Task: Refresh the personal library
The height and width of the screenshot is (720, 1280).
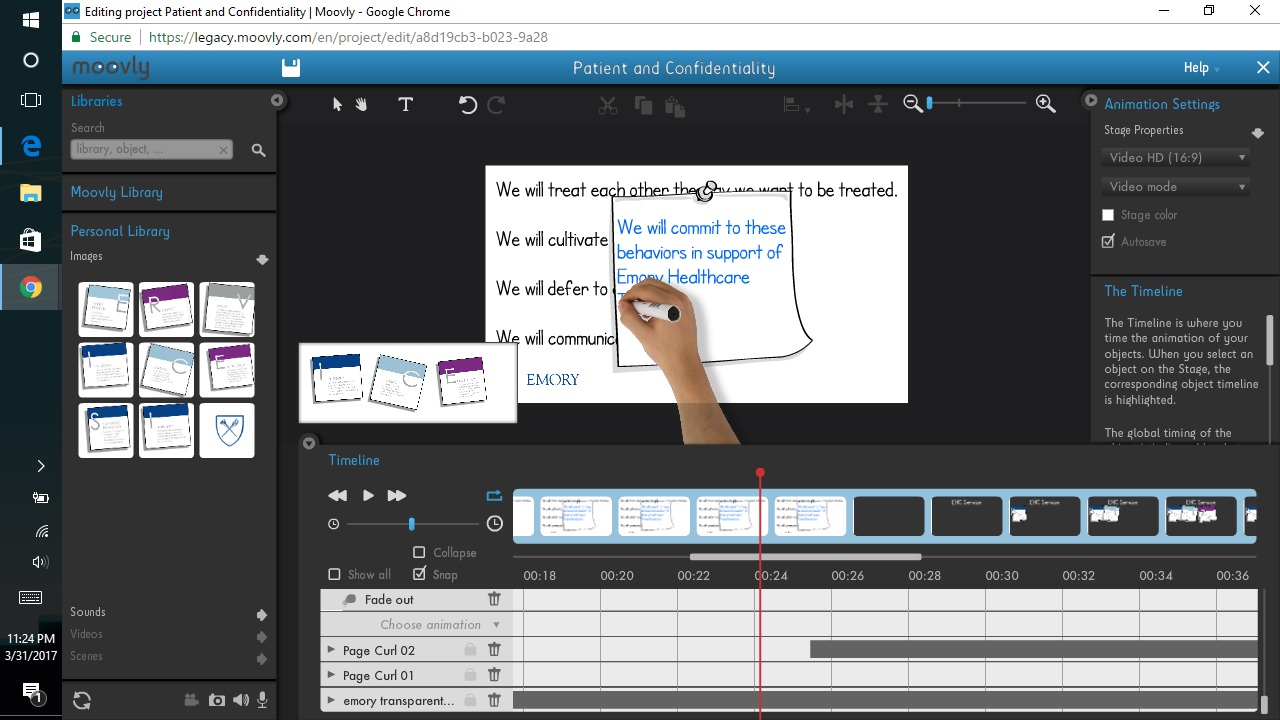Action: tap(82, 701)
